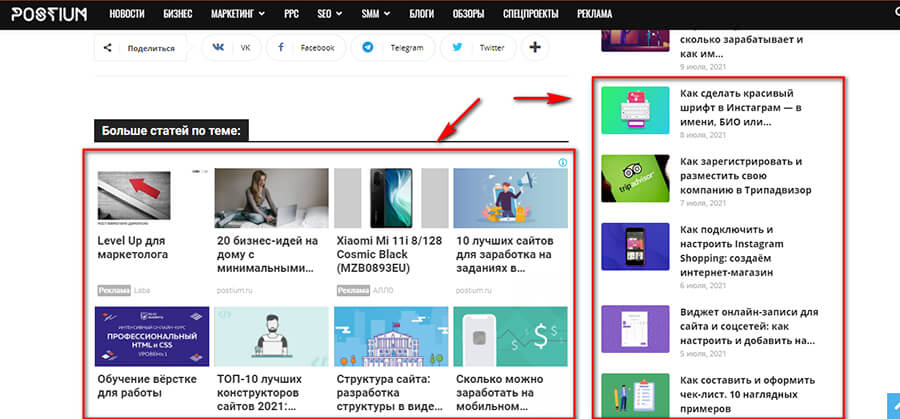900x419 pixels.
Task: Expand the SEO dropdown menu
Action: coord(329,15)
